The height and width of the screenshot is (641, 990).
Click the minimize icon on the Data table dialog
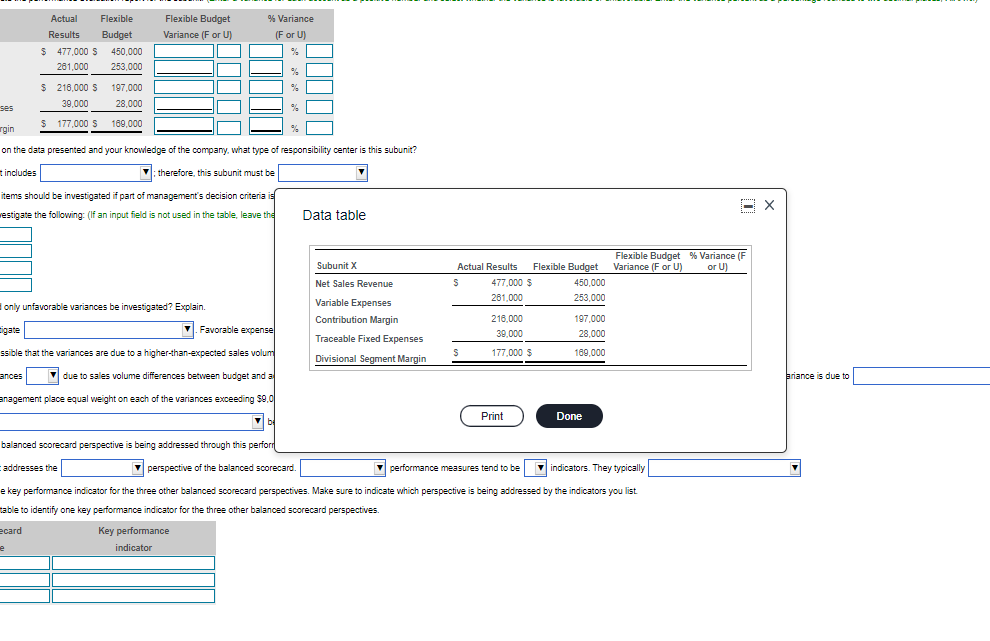[746, 204]
